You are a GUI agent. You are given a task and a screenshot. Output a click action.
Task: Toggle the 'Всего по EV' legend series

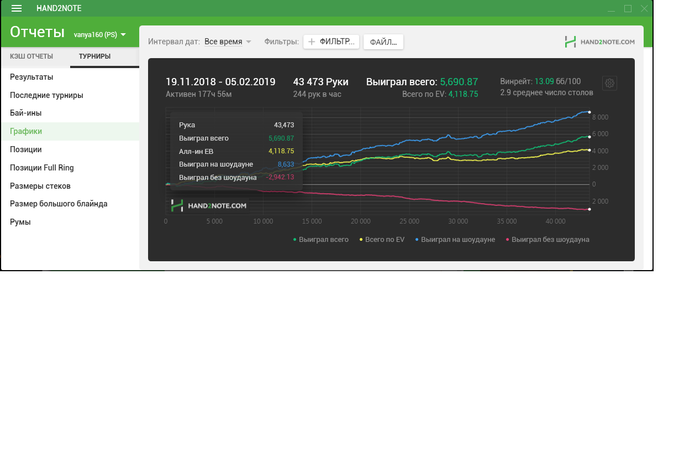click(x=382, y=240)
